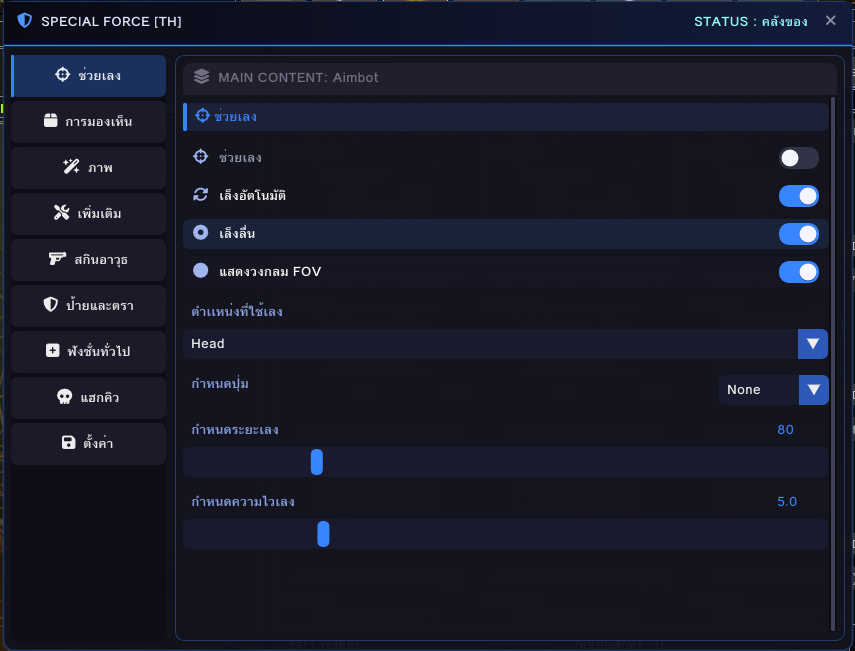Click the box icon next to การมองเห็น
Viewport: 855px width, 651px height.
50,120
